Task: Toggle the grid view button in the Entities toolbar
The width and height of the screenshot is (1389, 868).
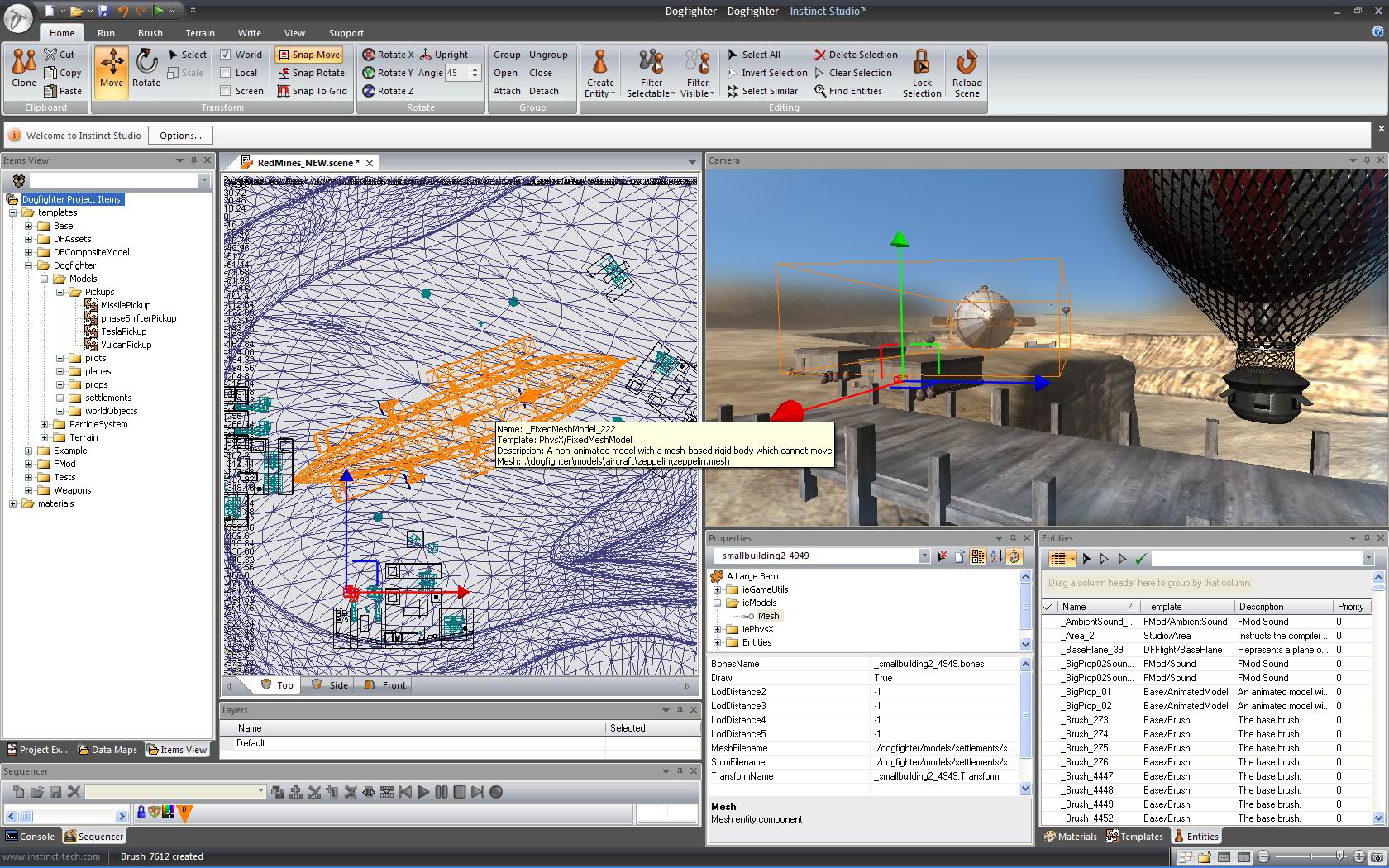Action: click(x=1062, y=559)
